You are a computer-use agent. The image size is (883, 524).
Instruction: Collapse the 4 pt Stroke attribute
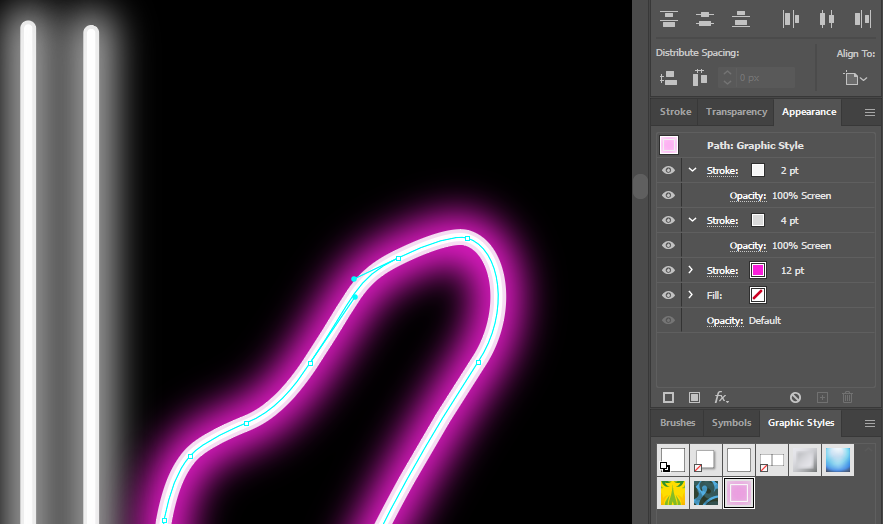click(692, 220)
